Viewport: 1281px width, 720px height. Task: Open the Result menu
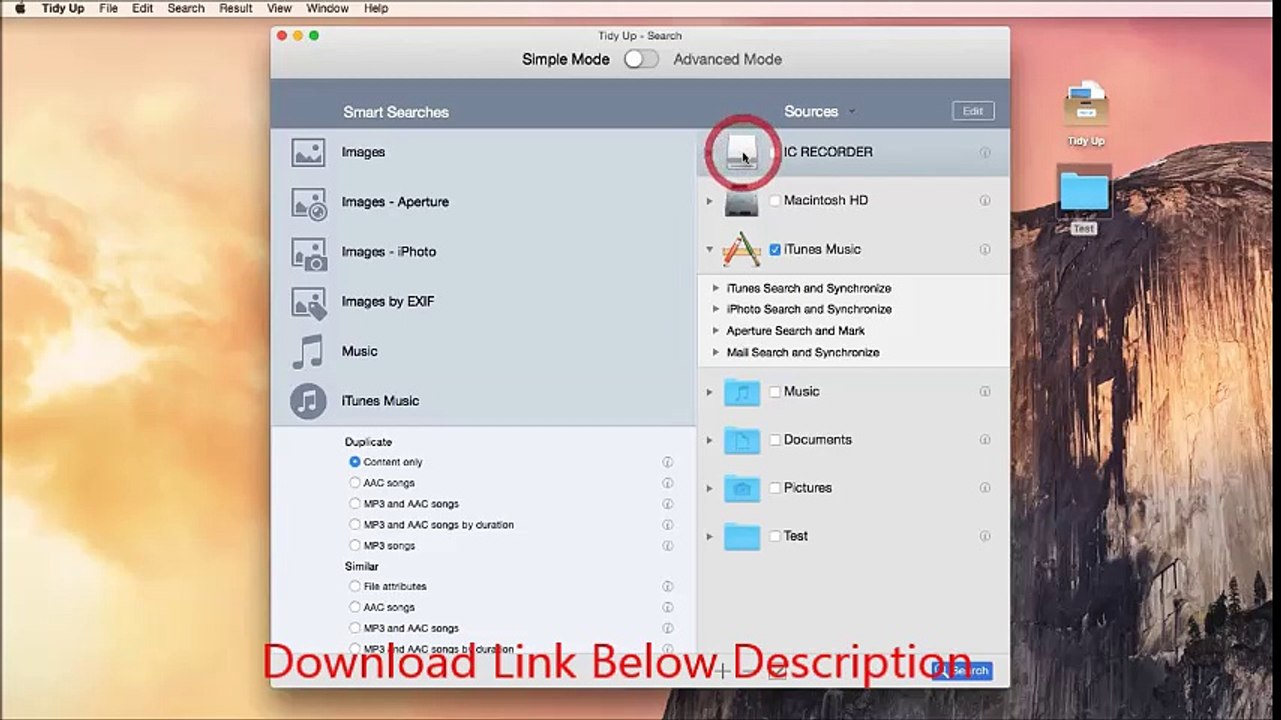point(236,8)
